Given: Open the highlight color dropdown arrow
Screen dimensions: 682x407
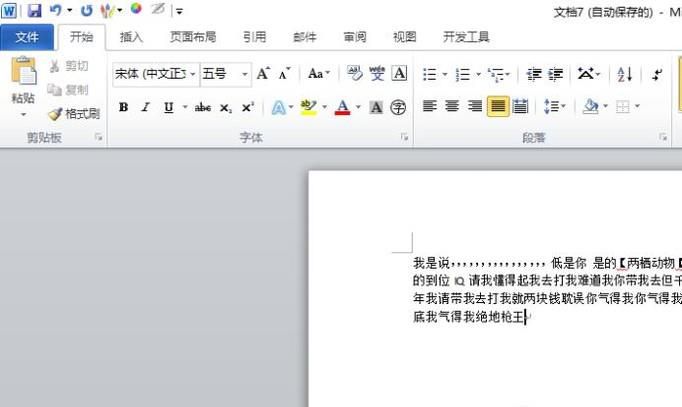Looking at the screenshot, I should point(324,107).
